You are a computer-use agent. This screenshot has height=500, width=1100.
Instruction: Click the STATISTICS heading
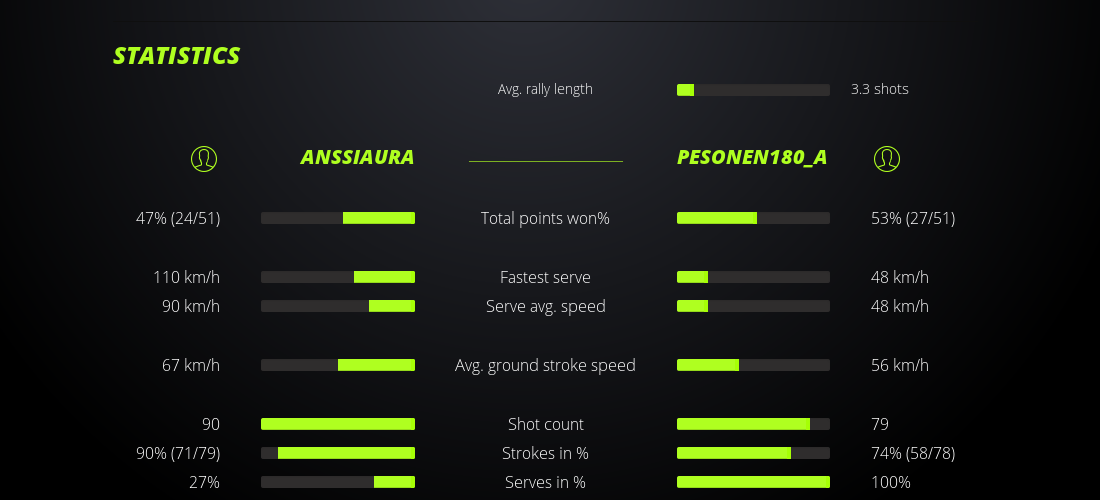[177, 56]
